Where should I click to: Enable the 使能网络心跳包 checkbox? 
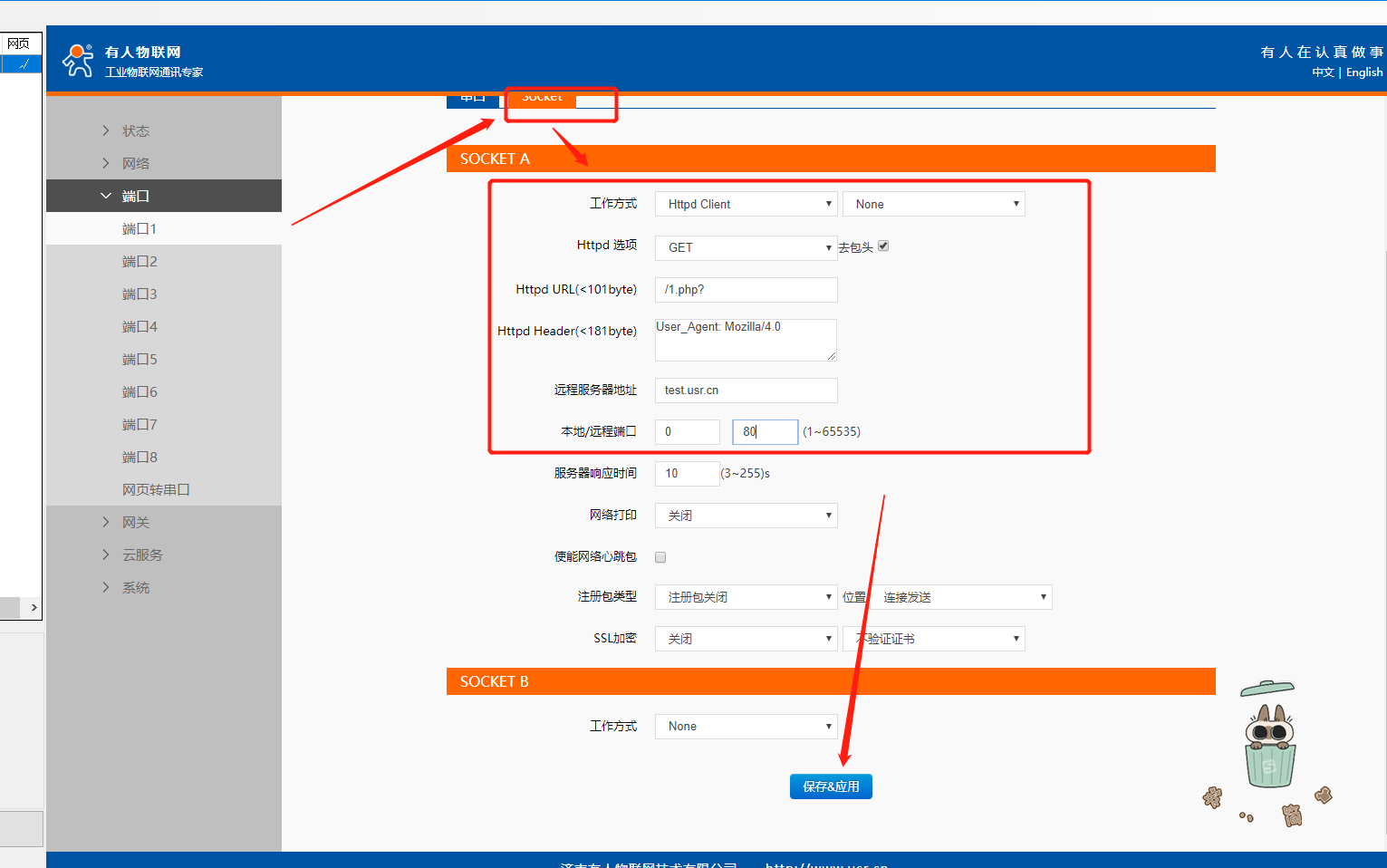tap(660, 557)
